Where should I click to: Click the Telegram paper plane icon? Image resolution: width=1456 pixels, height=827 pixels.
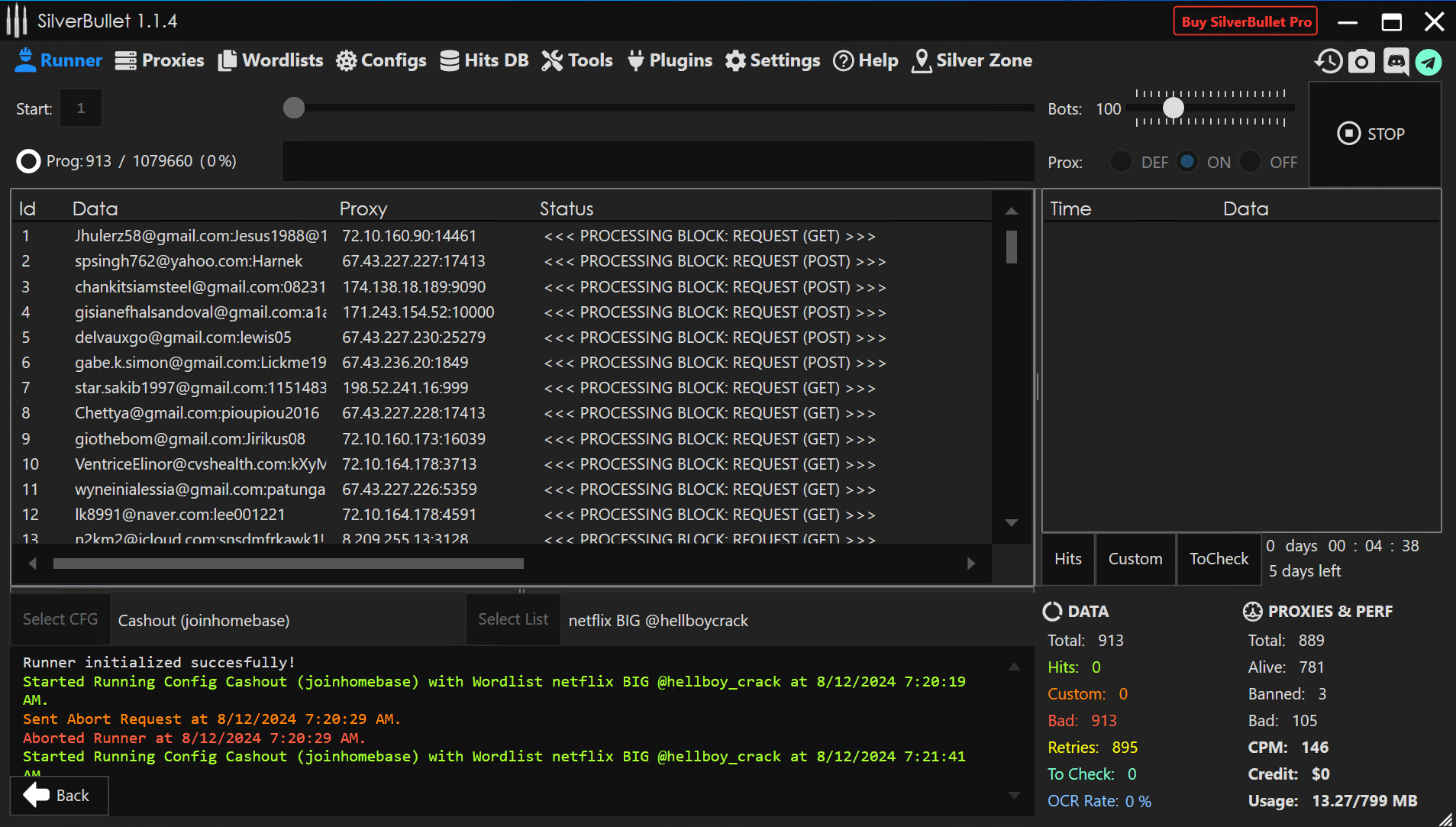click(1429, 62)
